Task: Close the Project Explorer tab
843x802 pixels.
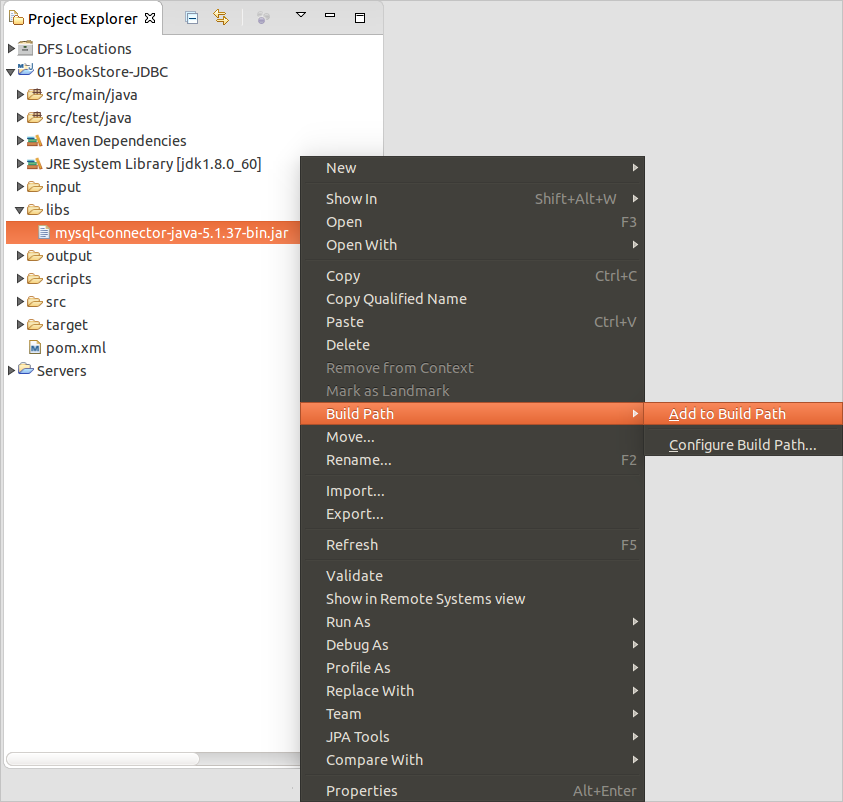Action: coord(150,18)
